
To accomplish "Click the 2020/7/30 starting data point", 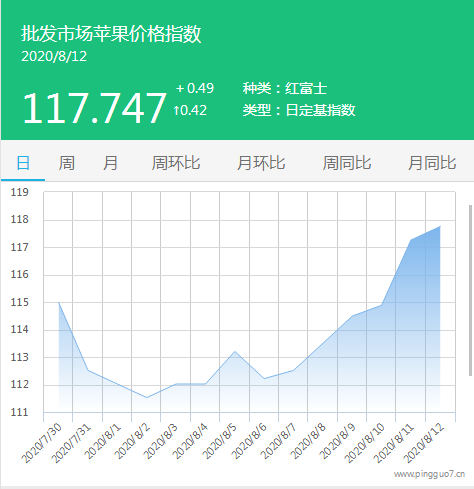I will point(59,302).
